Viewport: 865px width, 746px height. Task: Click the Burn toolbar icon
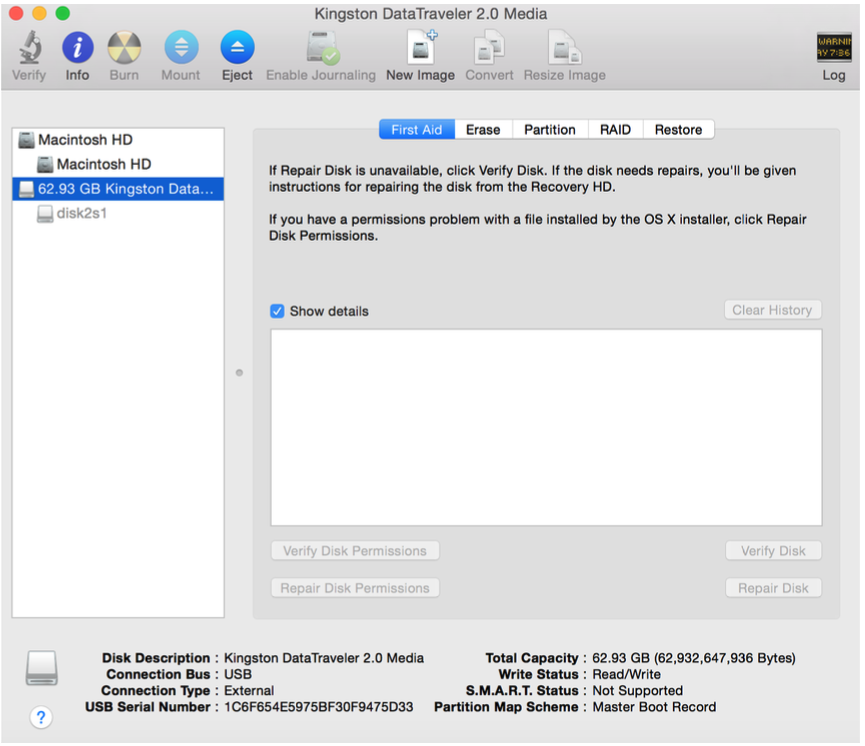tap(124, 47)
